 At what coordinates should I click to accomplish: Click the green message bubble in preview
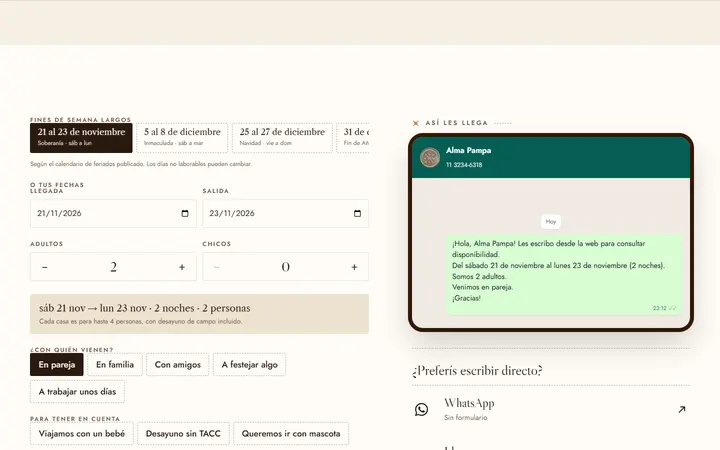(564, 275)
